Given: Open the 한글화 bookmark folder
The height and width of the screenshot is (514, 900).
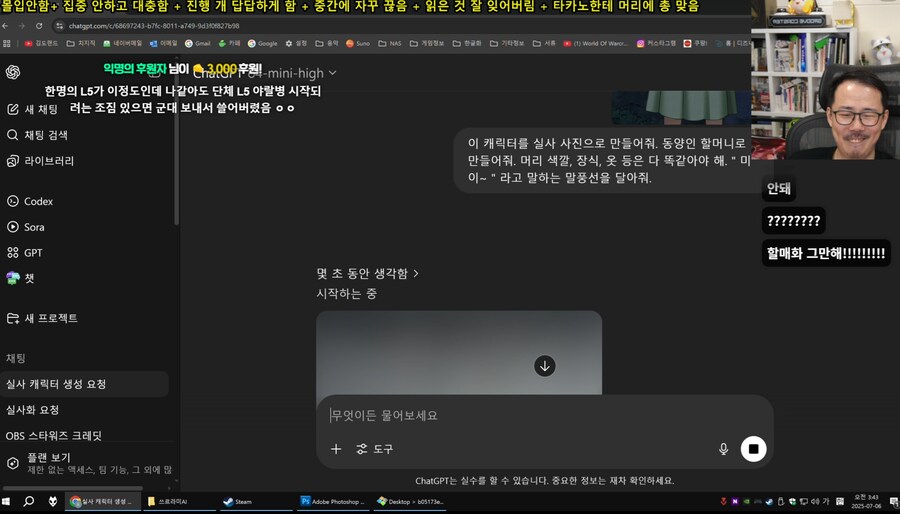Looking at the screenshot, I should (467, 43).
